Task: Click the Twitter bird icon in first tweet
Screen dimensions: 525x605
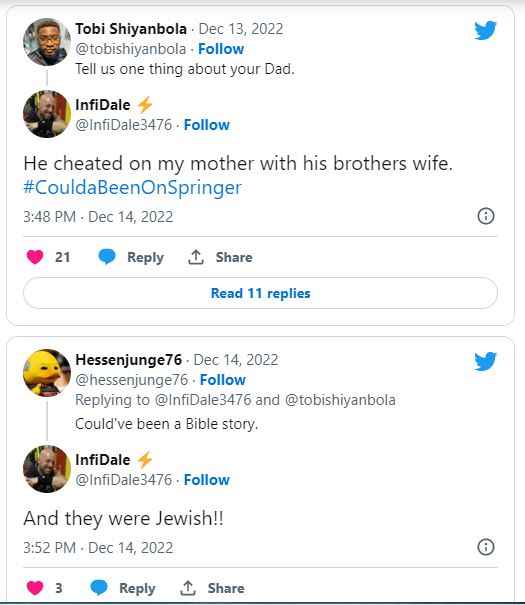Action: 485,30
